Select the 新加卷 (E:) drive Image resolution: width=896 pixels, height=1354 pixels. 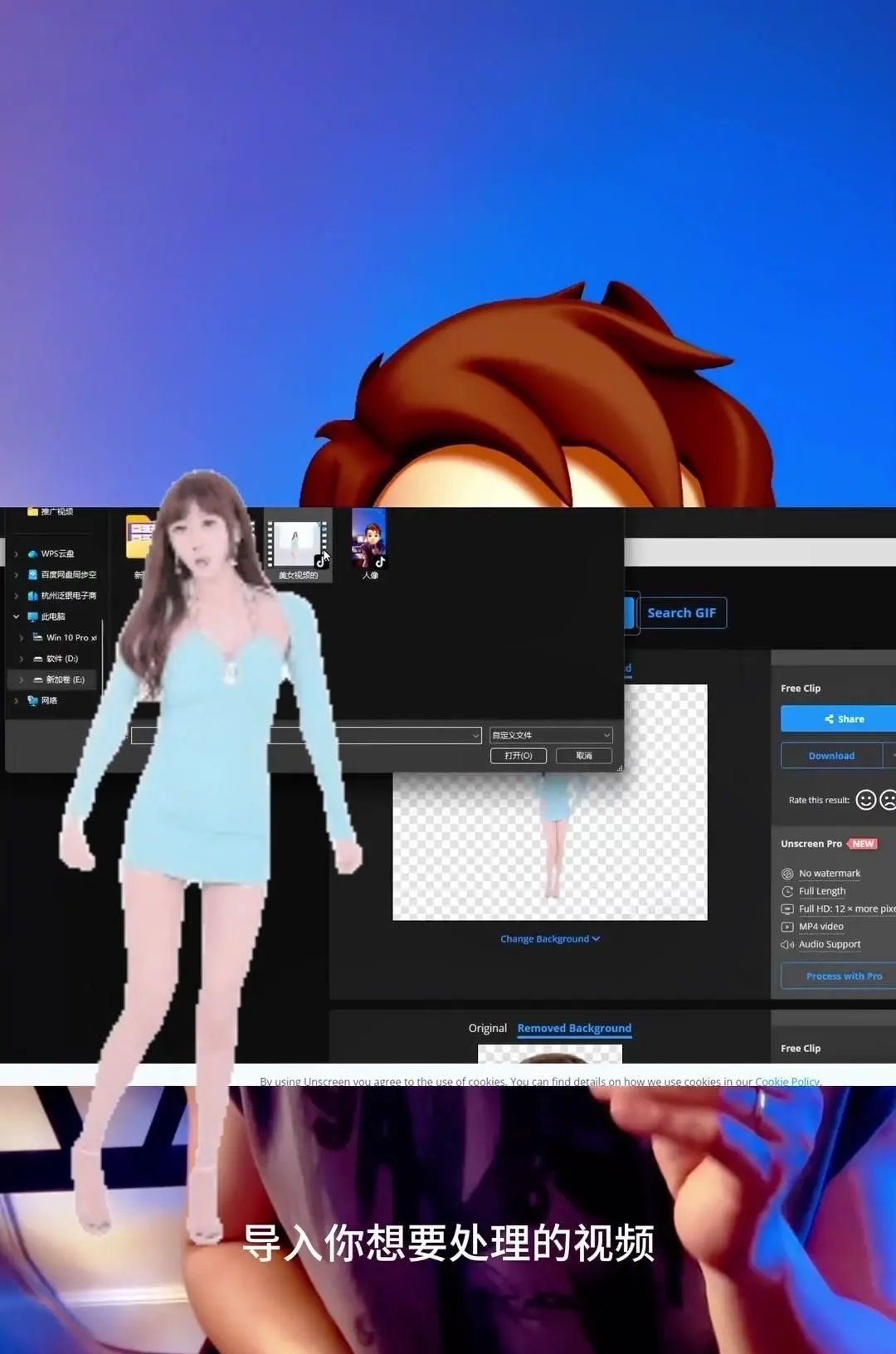point(65,679)
